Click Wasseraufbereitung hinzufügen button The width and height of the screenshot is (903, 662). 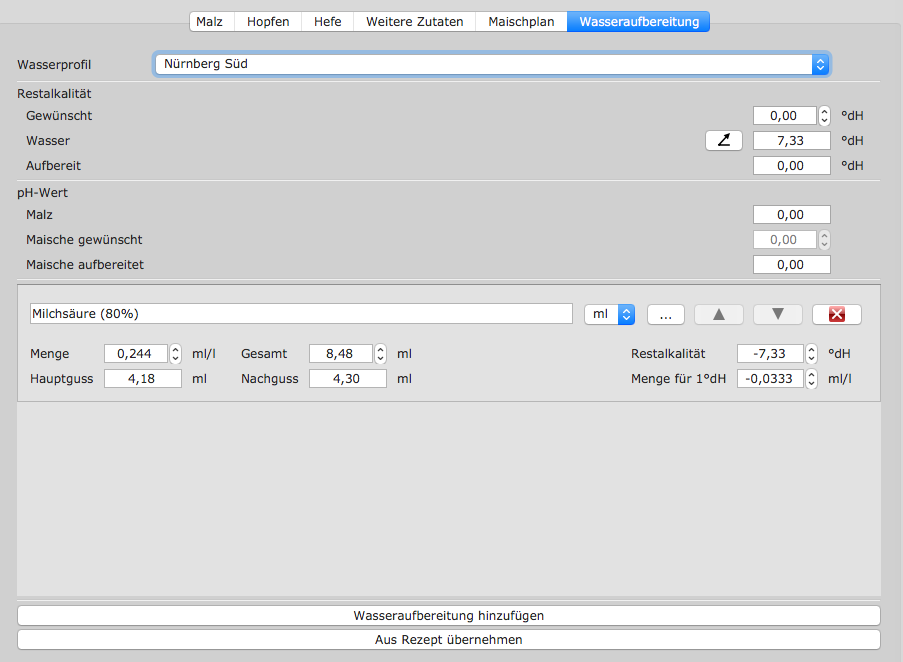pos(448,616)
